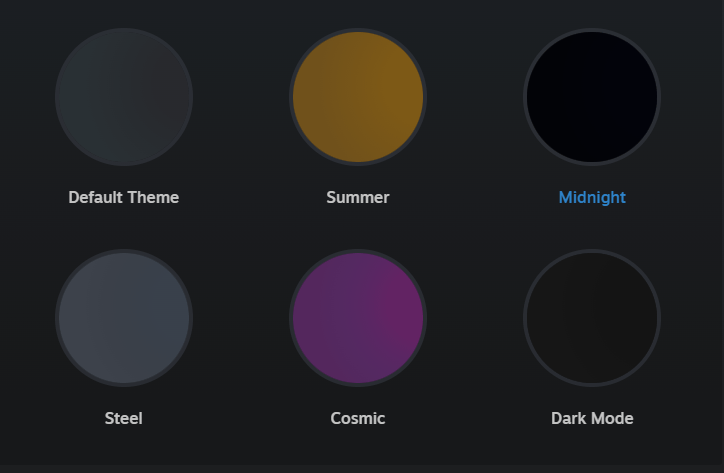Choose the purple Cosmic theme circle
Image resolution: width=724 pixels, height=473 pixels.
[x=358, y=318]
